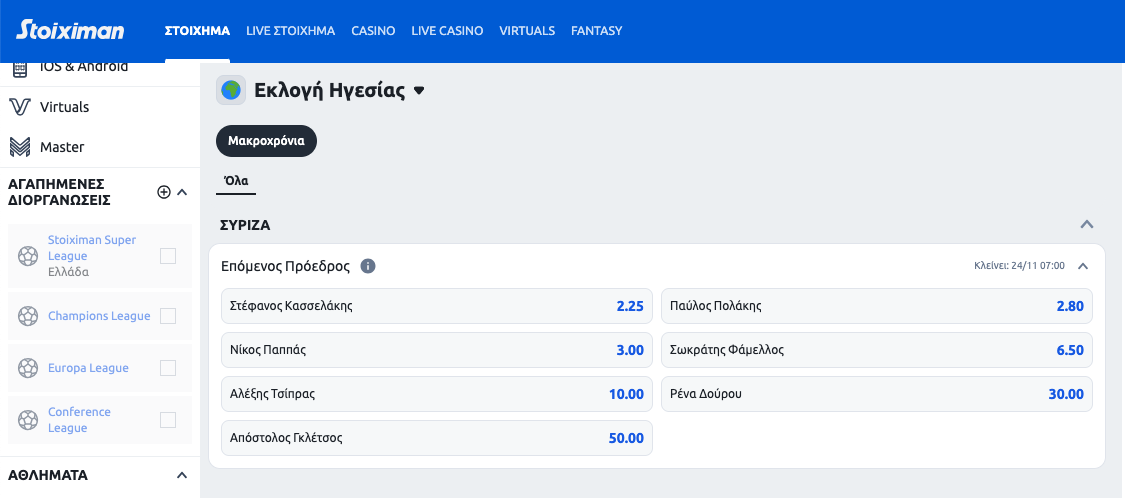Open Champions League competition
Screen dimensions: 1125x498
99,316
